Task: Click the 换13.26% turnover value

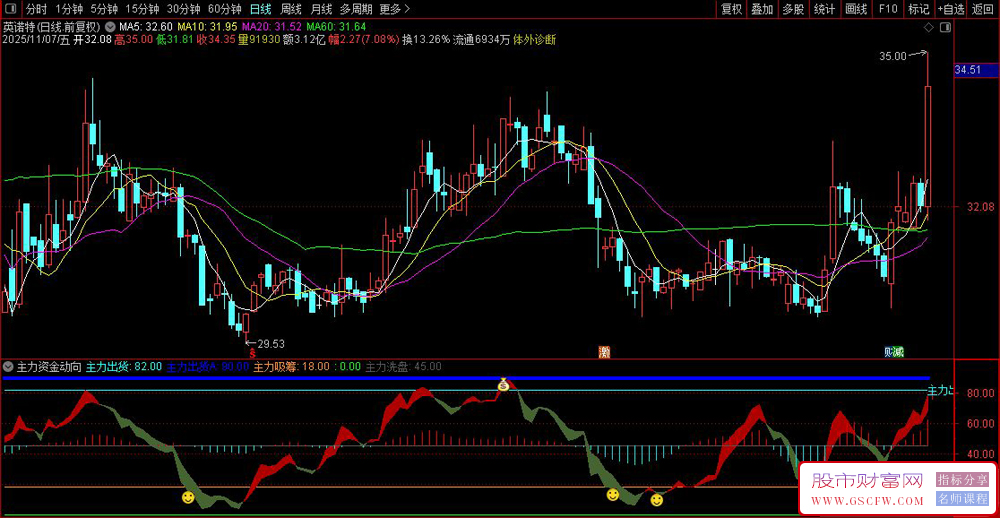Action: 426,40
